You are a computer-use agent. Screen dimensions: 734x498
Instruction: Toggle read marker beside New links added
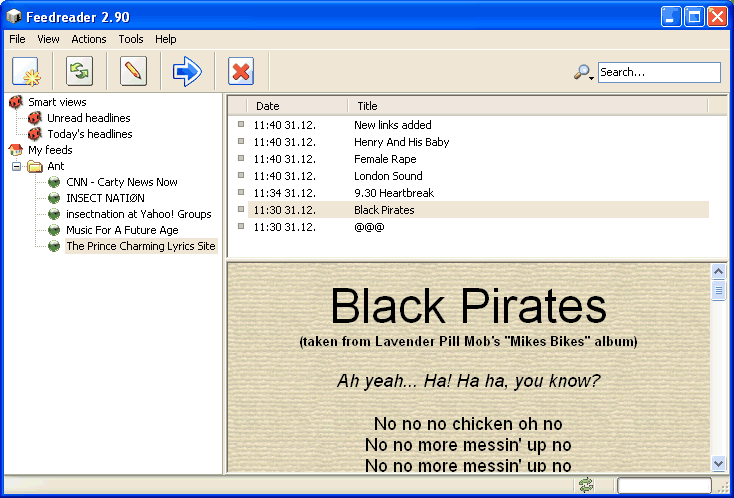click(x=241, y=125)
